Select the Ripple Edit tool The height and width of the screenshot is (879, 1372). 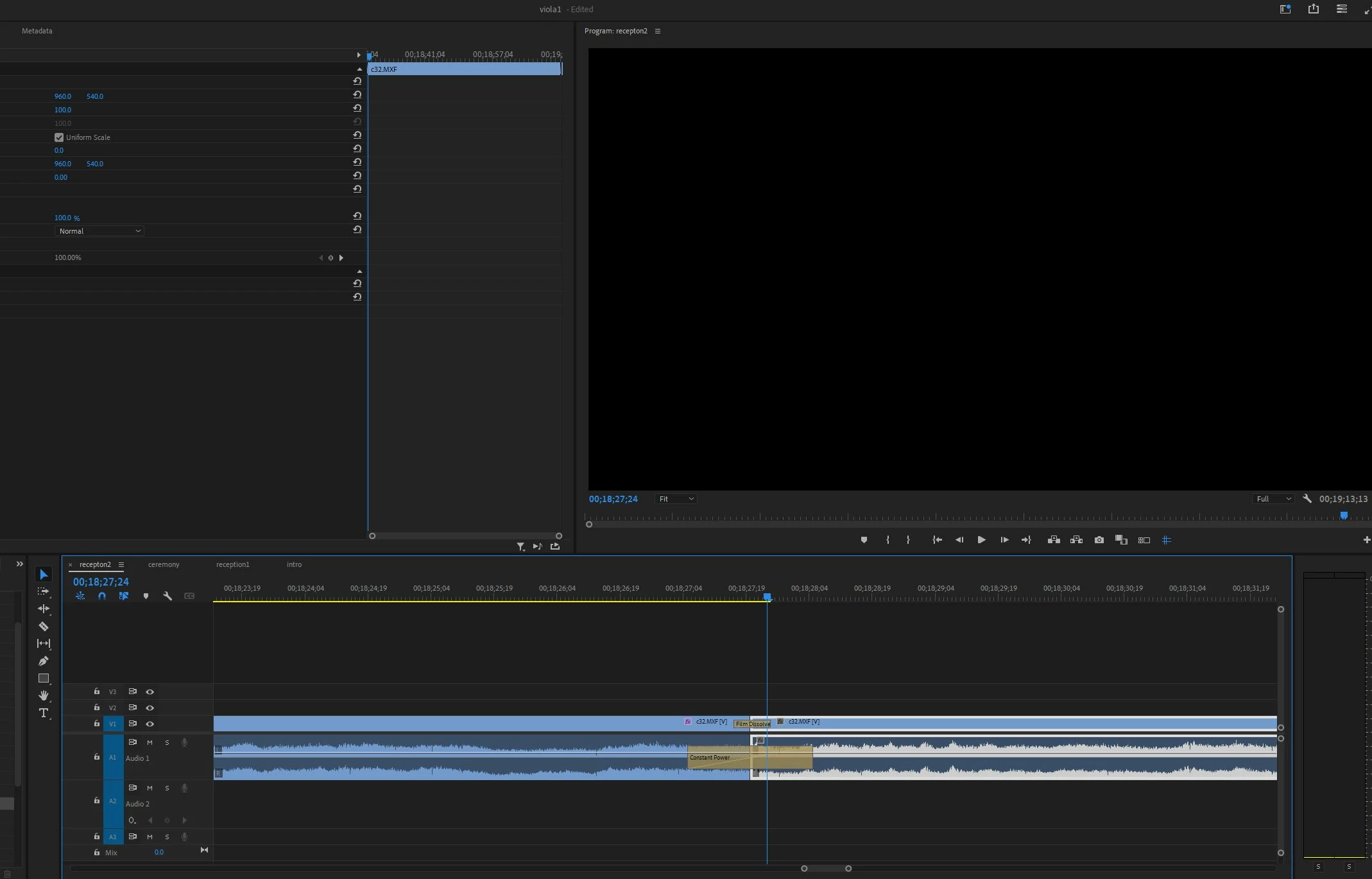pyautogui.click(x=44, y=609)
